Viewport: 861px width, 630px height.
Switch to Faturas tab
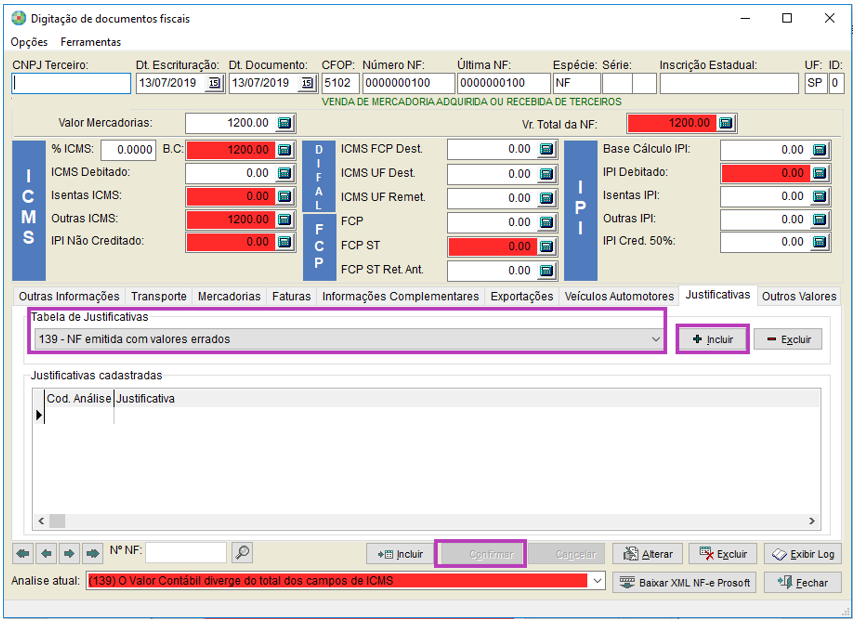[291, 297]
